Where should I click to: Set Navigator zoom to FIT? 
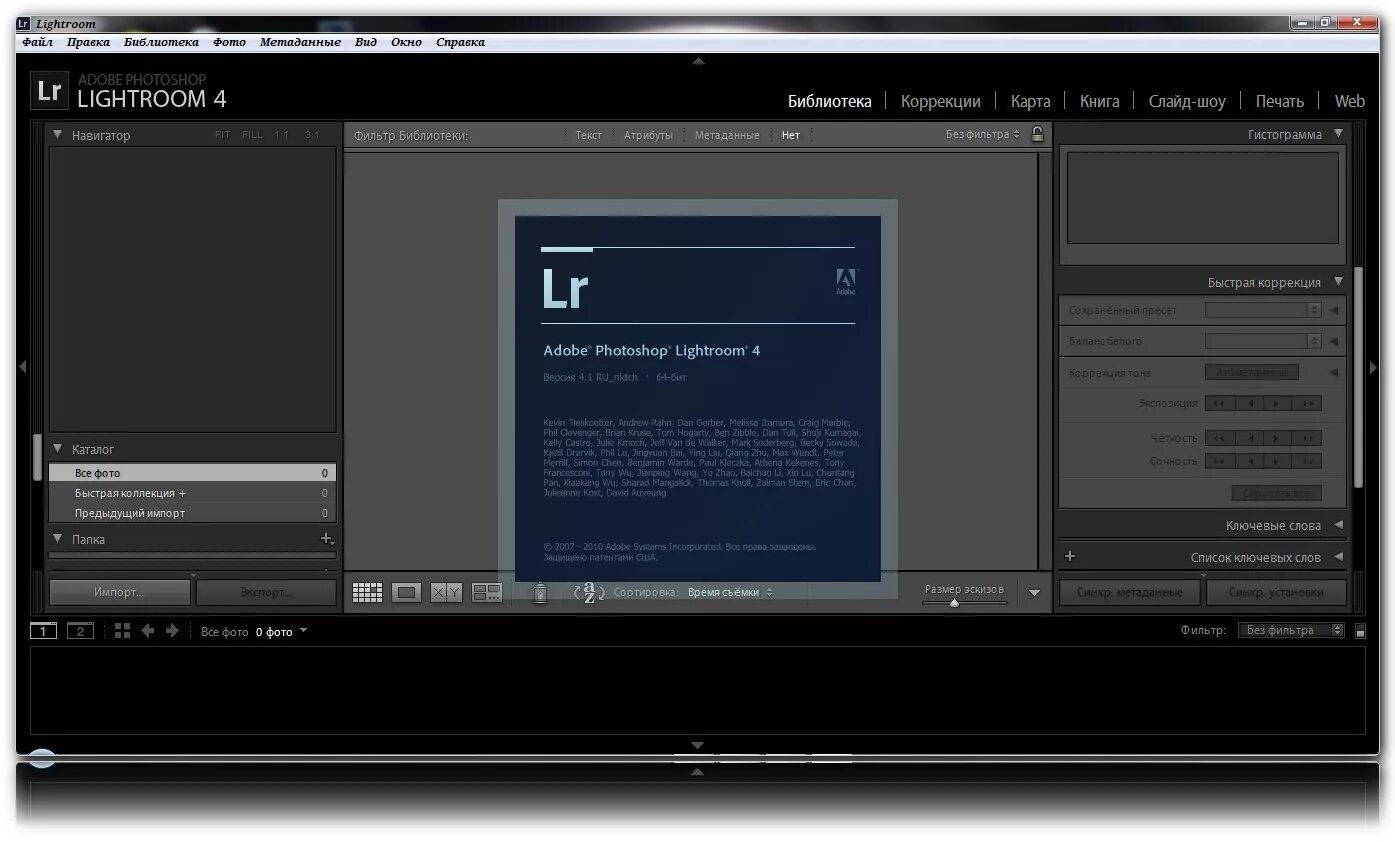point(222,135)
